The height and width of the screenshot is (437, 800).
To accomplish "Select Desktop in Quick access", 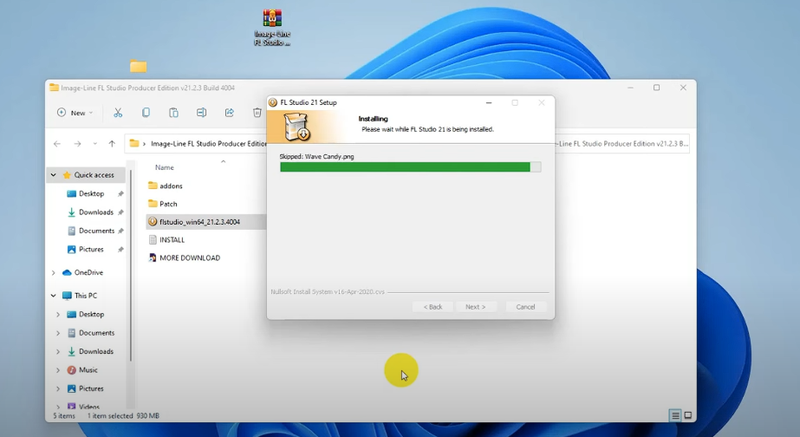I will tap(91, 194).
